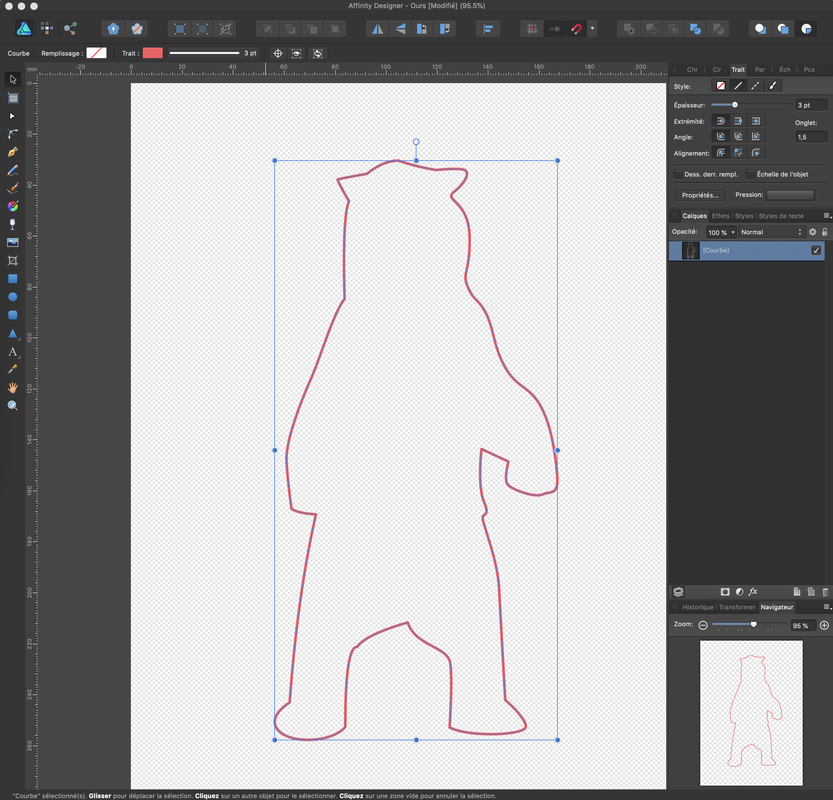Switch to the Export persona
833x800 pixels.
pos(70,28)
